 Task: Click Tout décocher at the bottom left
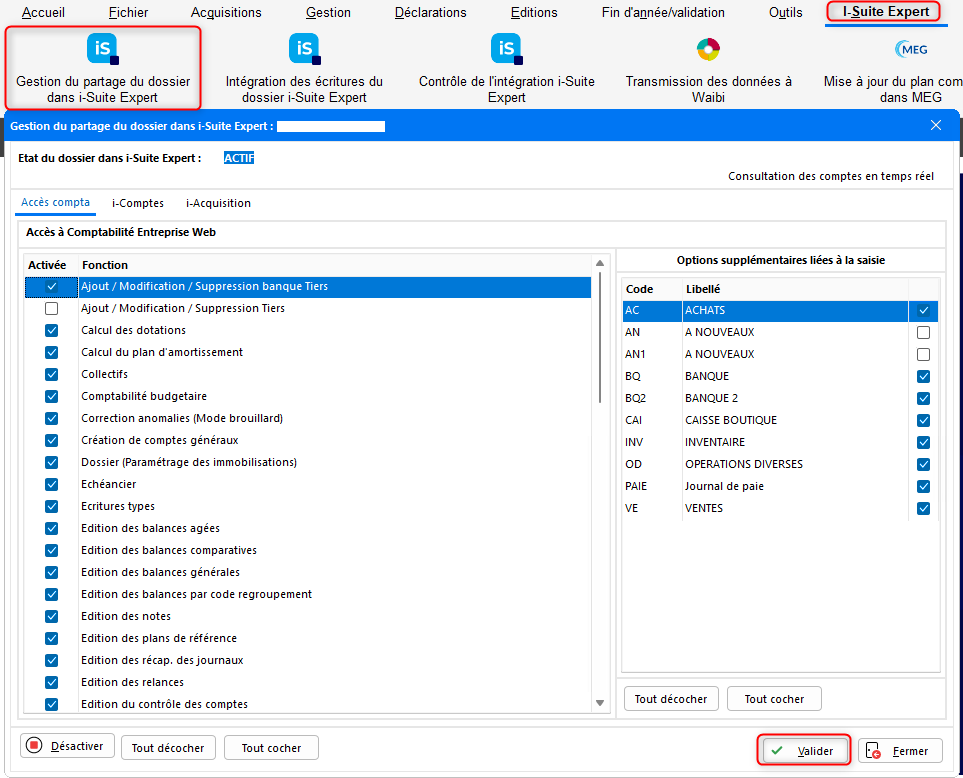(x=168, y=748)
